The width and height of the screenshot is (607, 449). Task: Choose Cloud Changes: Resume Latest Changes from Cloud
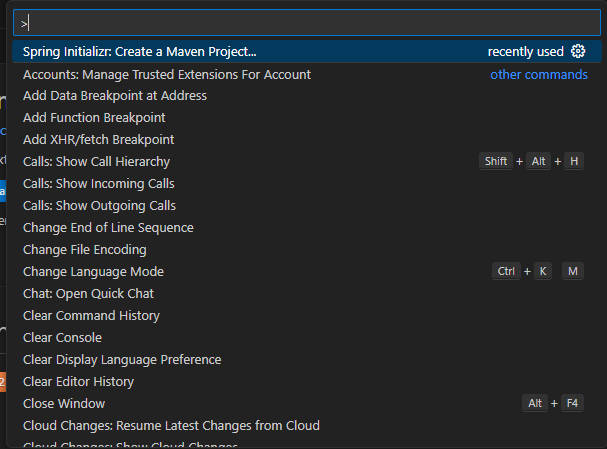coord(307,426)
